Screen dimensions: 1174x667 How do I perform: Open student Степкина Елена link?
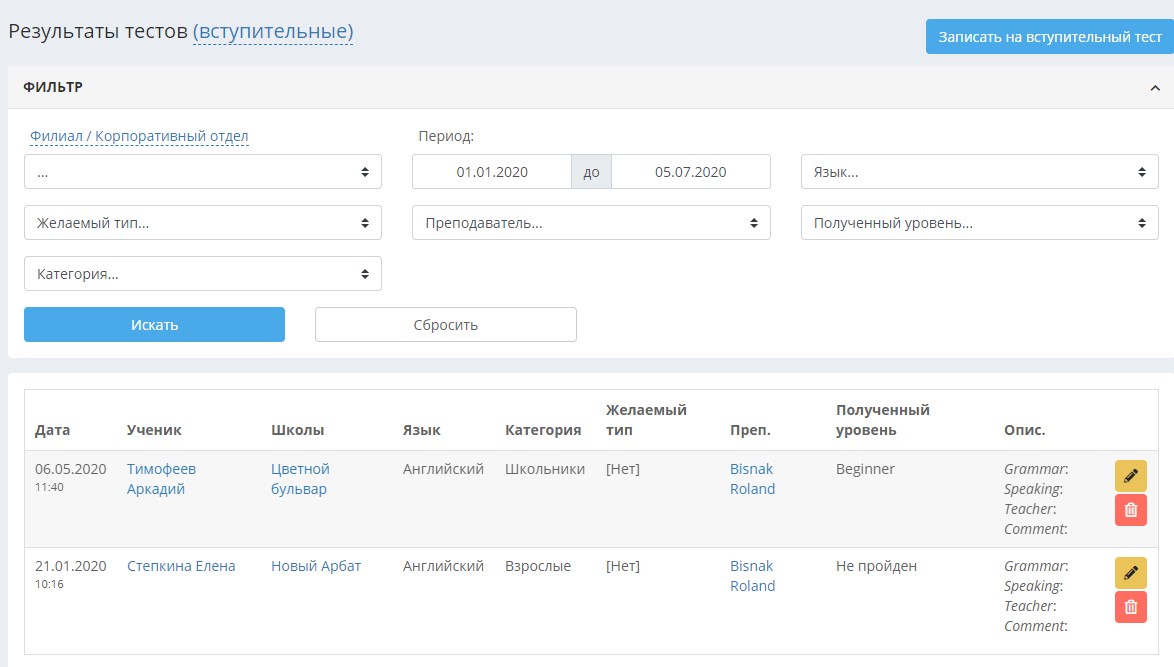tap(181, 566)
